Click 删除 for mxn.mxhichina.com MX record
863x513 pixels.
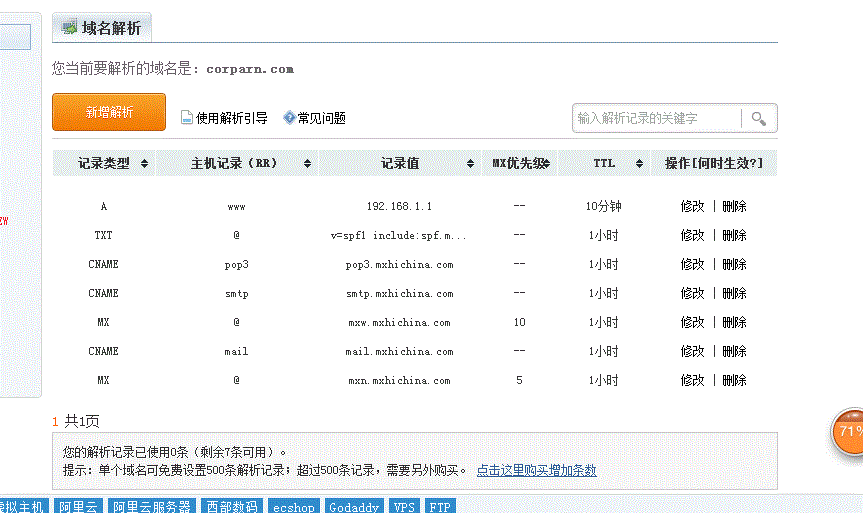point(734,380)
